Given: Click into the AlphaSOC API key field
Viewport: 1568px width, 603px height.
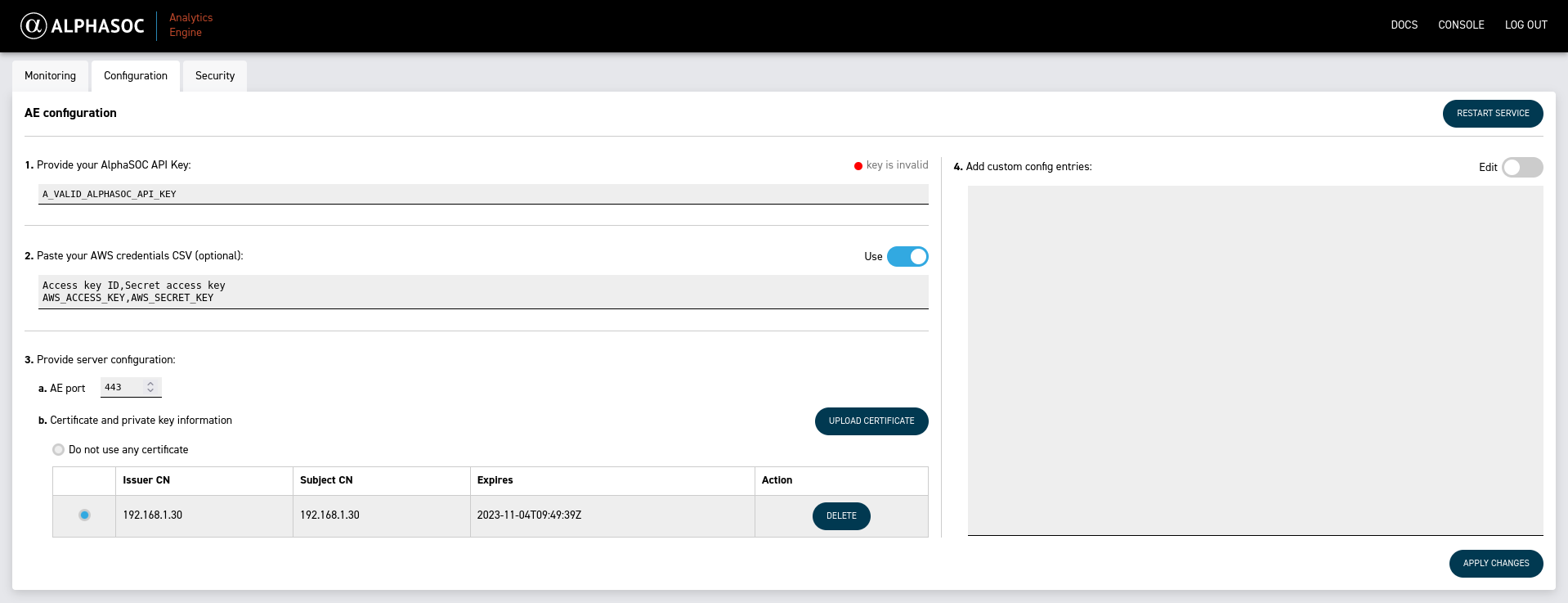Looking at the screenshot, I should tap(483, 194).
